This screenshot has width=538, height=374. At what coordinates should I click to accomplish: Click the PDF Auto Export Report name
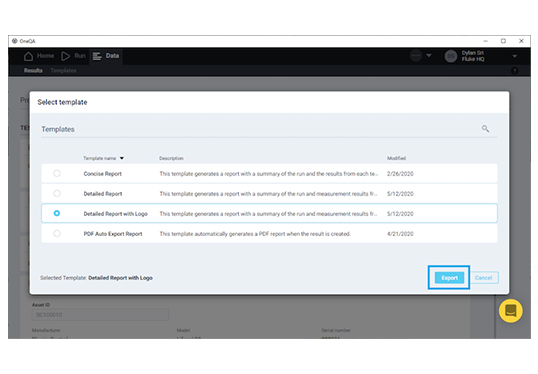(113, 234)
